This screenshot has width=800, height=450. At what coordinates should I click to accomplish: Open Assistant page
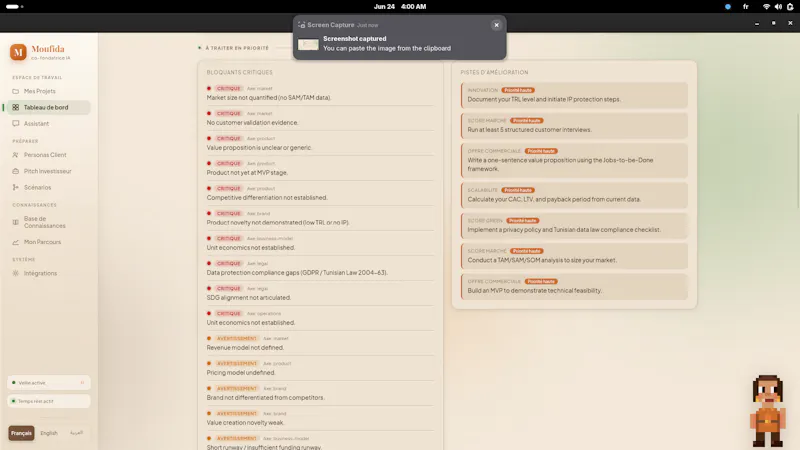pyautogui.click(x=49, y=124)
